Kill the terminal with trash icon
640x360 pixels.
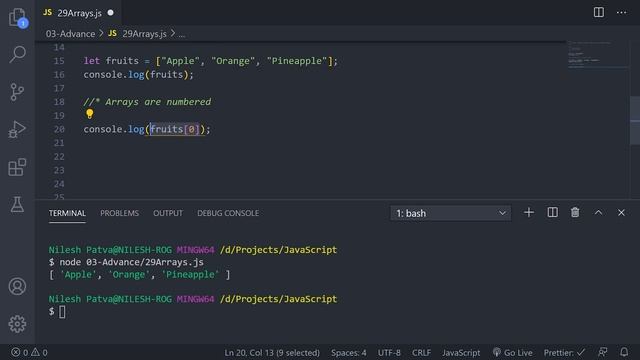coord(575,213)
